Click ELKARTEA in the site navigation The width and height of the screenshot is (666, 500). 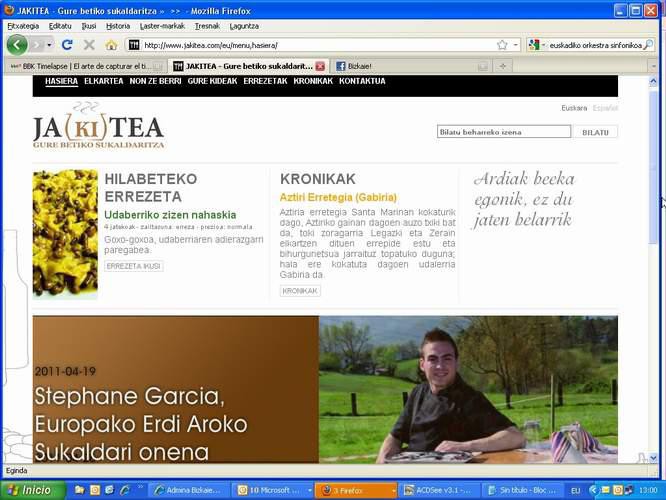point(104,81)
